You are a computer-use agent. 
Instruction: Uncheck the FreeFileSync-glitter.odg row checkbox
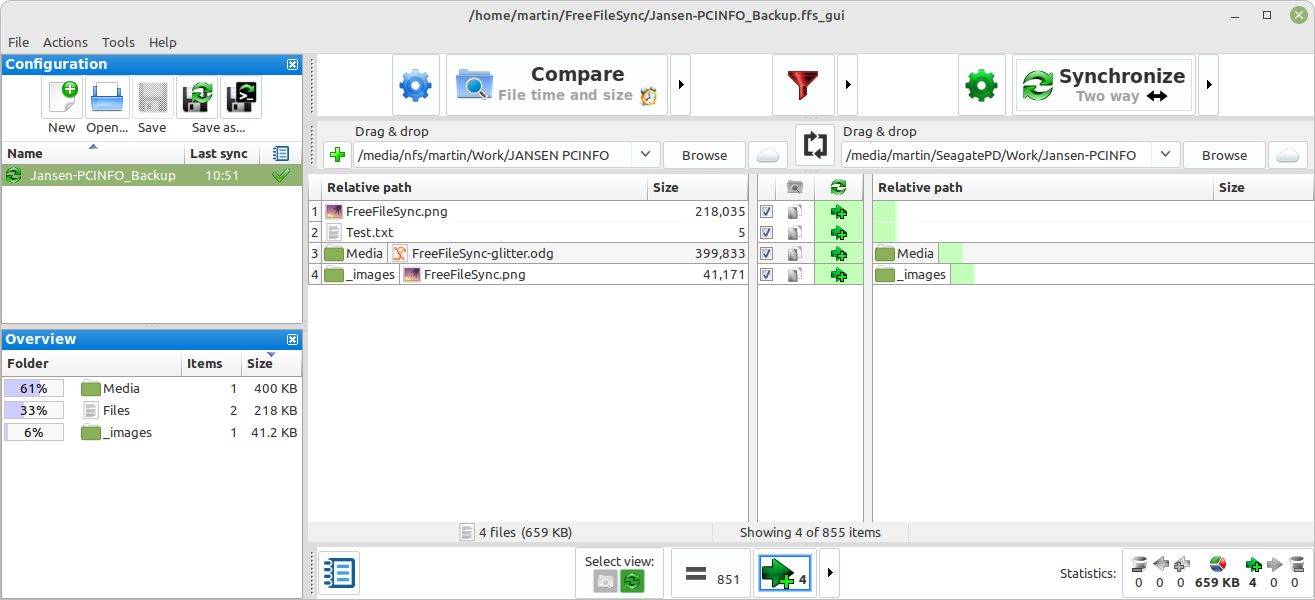point(766,254)
